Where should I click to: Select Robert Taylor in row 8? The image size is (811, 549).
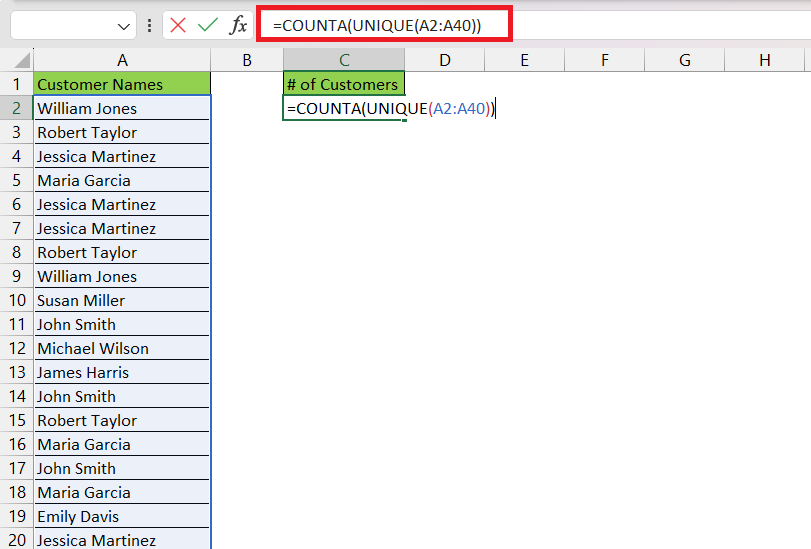pos(122,252)
